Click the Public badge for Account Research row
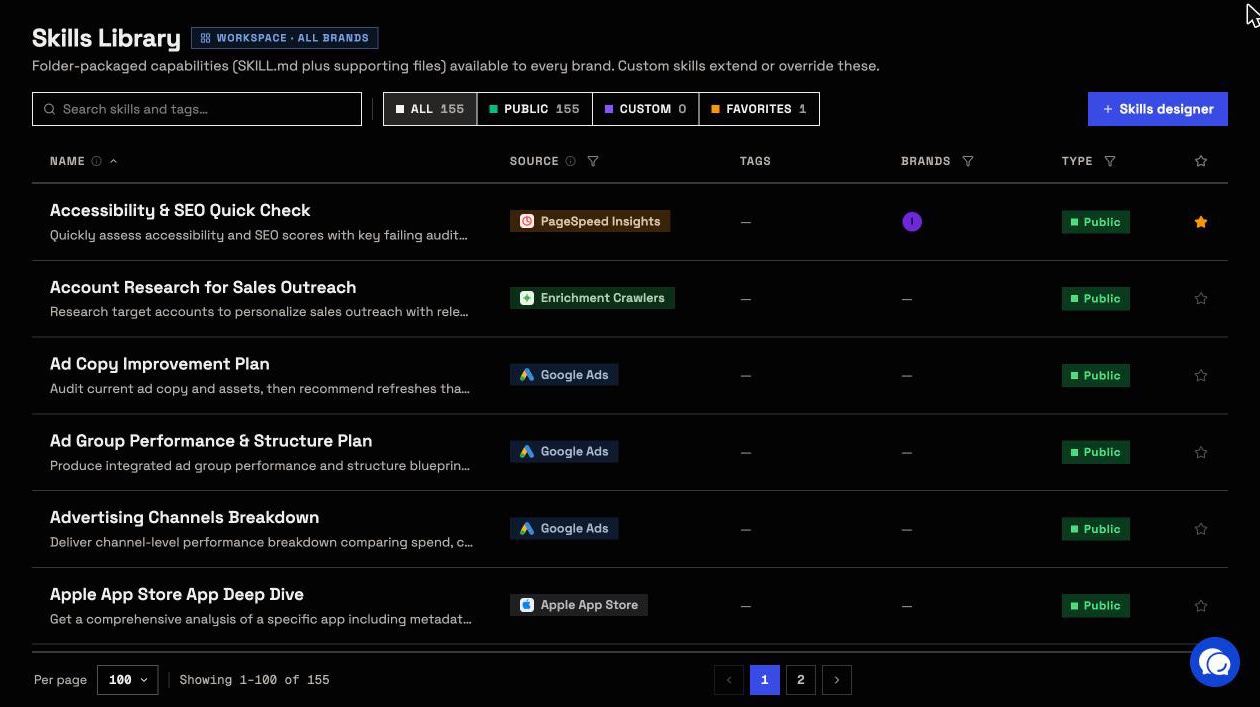Viewport: 1260px width, 707px height. point(1096,298)
